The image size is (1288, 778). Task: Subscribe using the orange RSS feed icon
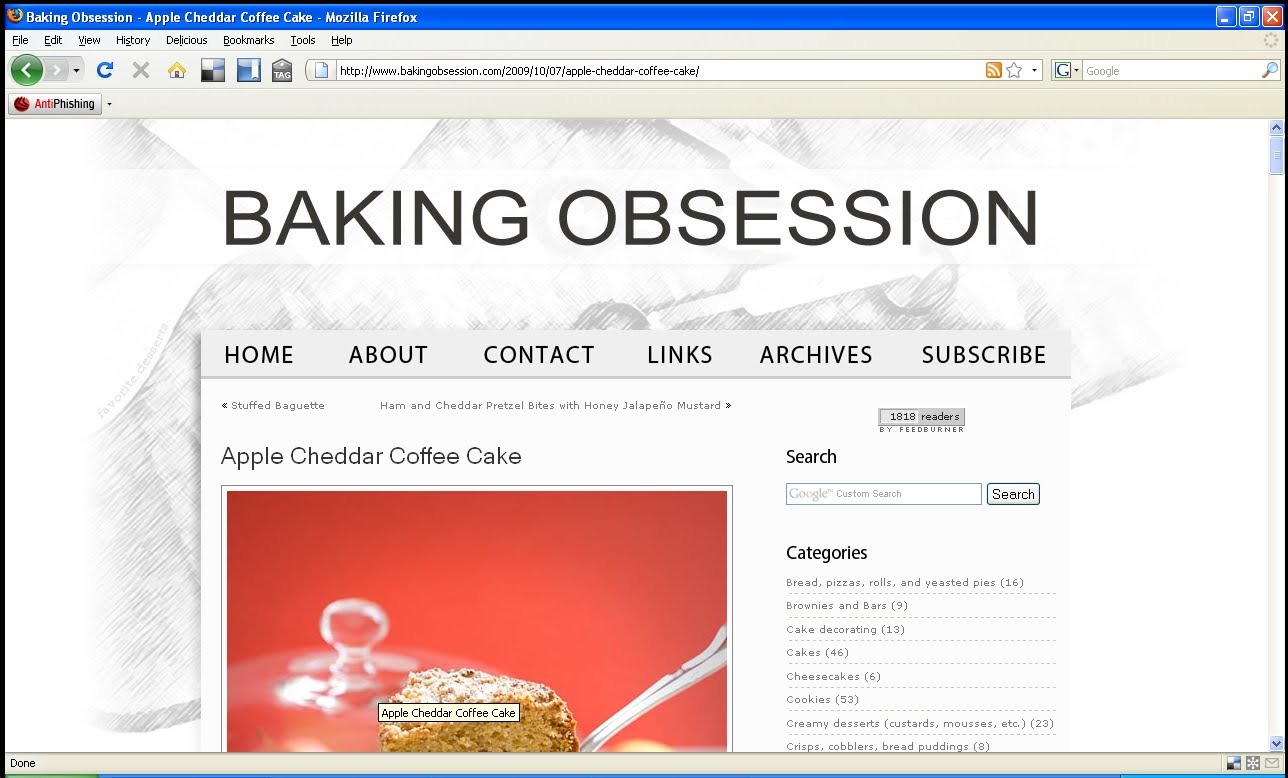(993, 70)
